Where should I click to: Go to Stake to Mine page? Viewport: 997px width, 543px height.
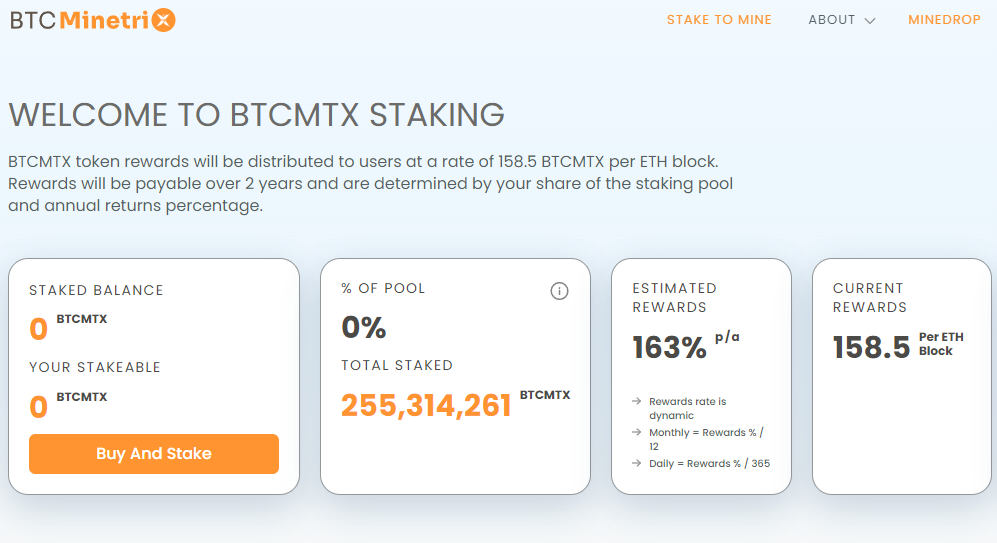click(719, 20)
